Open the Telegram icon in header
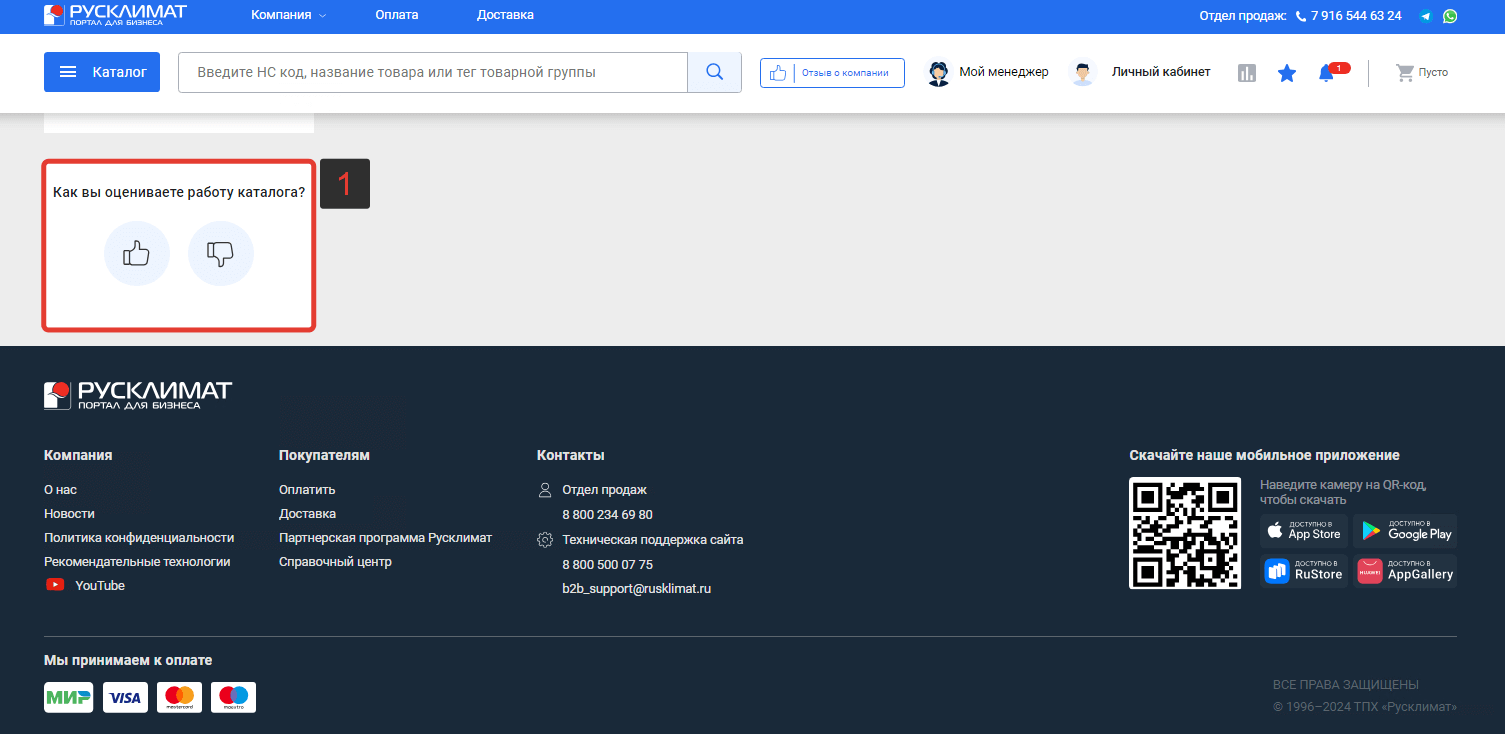This screenshot has width=1505, height=734. click(x=1426, y=16)
